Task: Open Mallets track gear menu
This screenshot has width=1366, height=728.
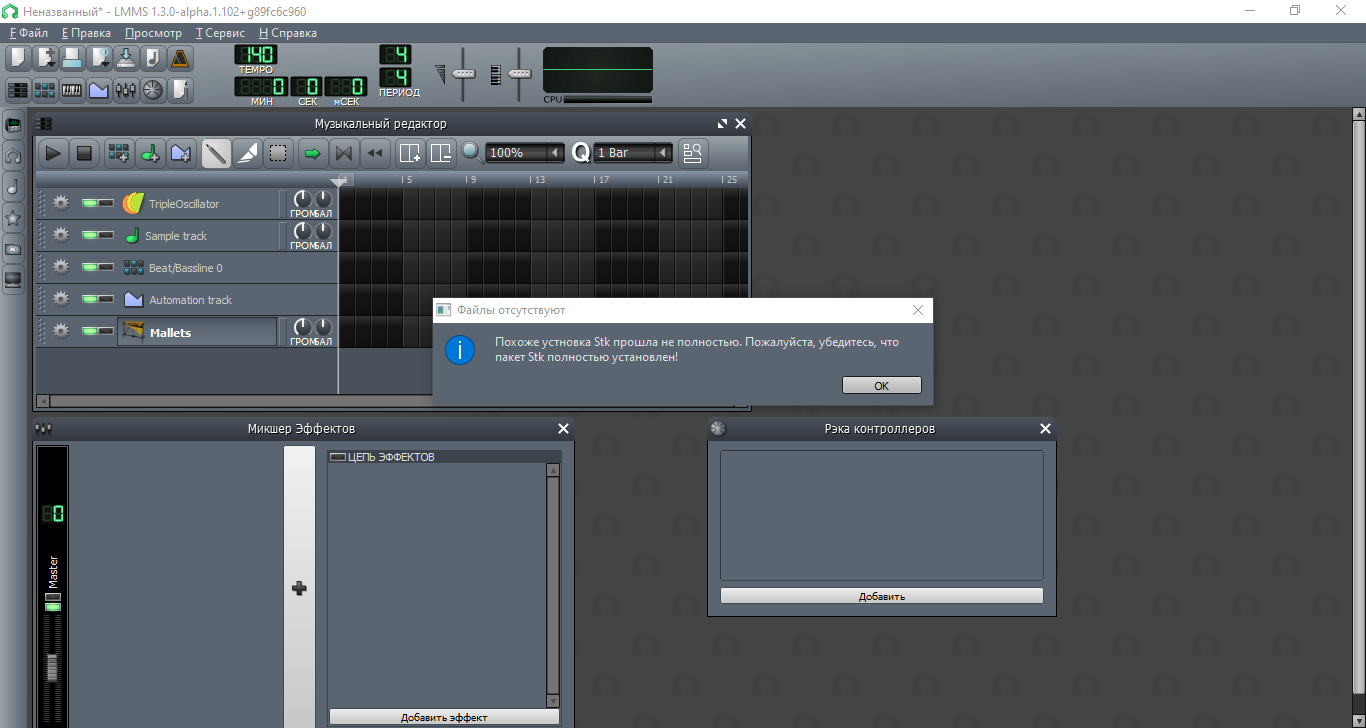Action: pos(61,332)
